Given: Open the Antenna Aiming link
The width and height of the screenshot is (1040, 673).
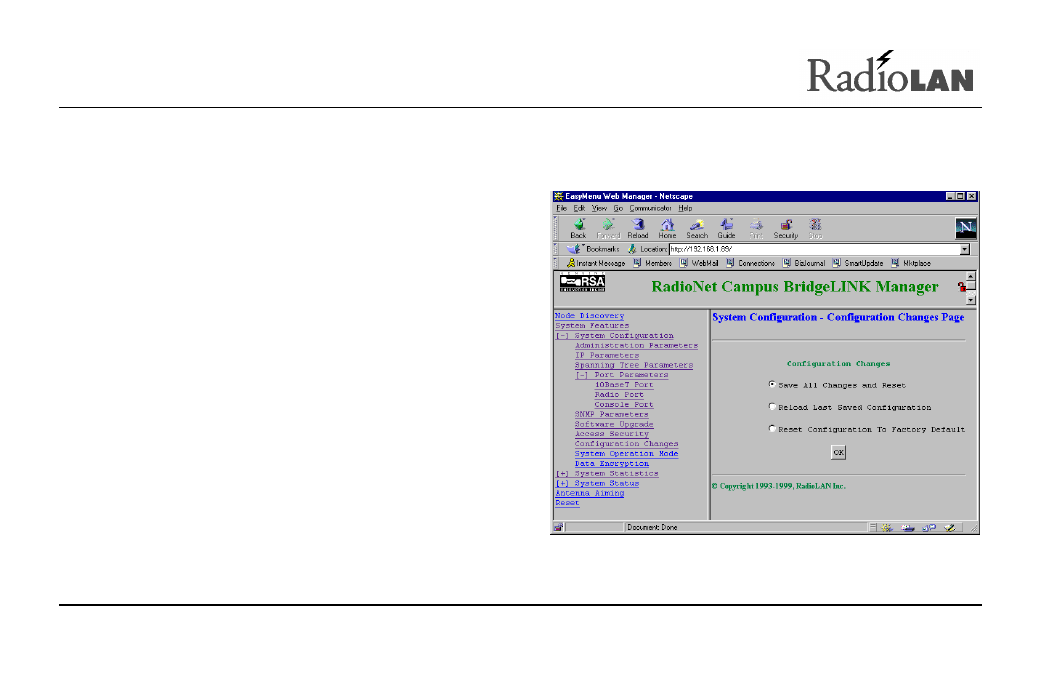Looking at the screenshot, I should pyautogui.click(x=590, y=493).
